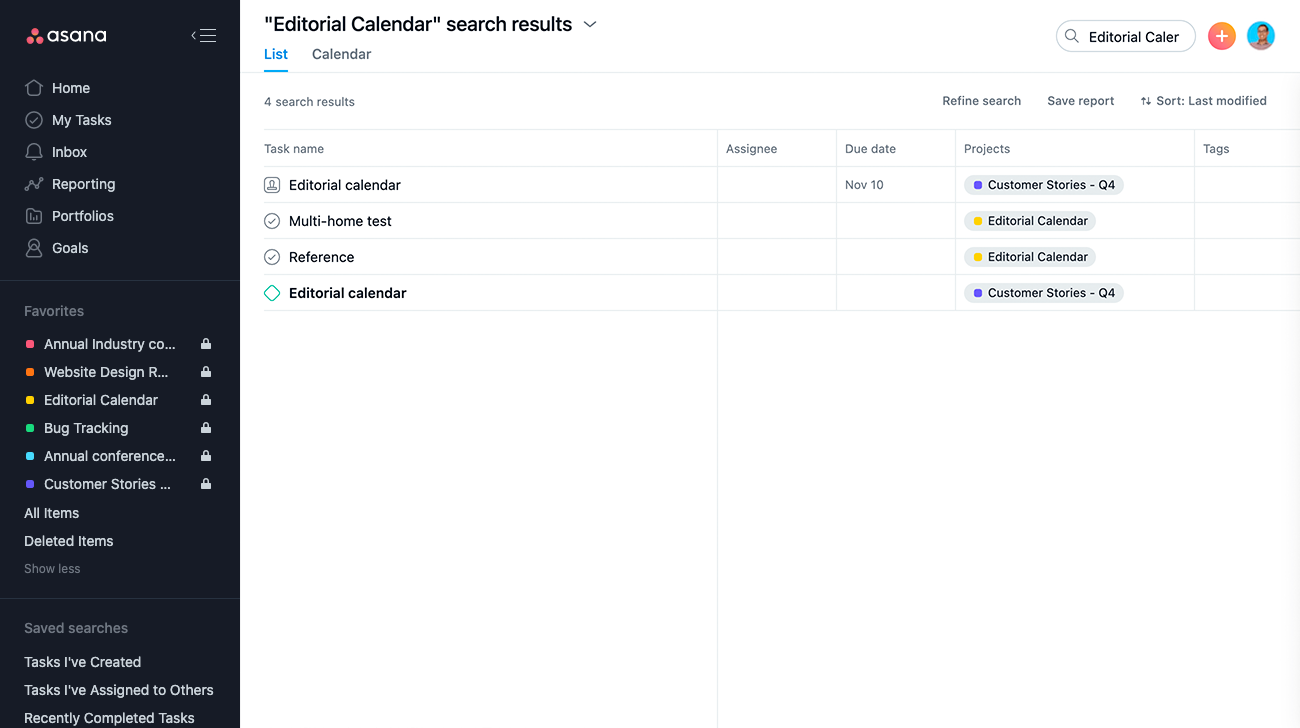The width and height of the screenshot is (1300, 728).
Task: Switch to the List tab
Action: point(276,54)
